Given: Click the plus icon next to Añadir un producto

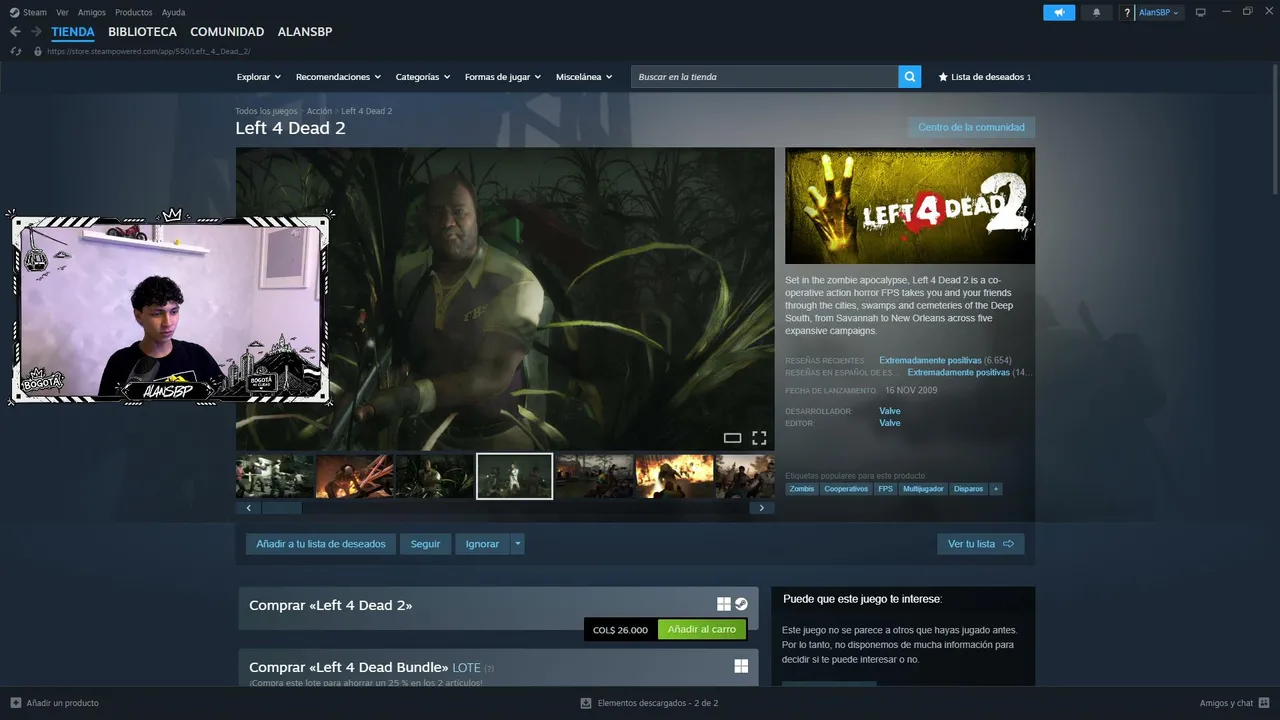Looking at the screenshot, I should click(15, 703).
